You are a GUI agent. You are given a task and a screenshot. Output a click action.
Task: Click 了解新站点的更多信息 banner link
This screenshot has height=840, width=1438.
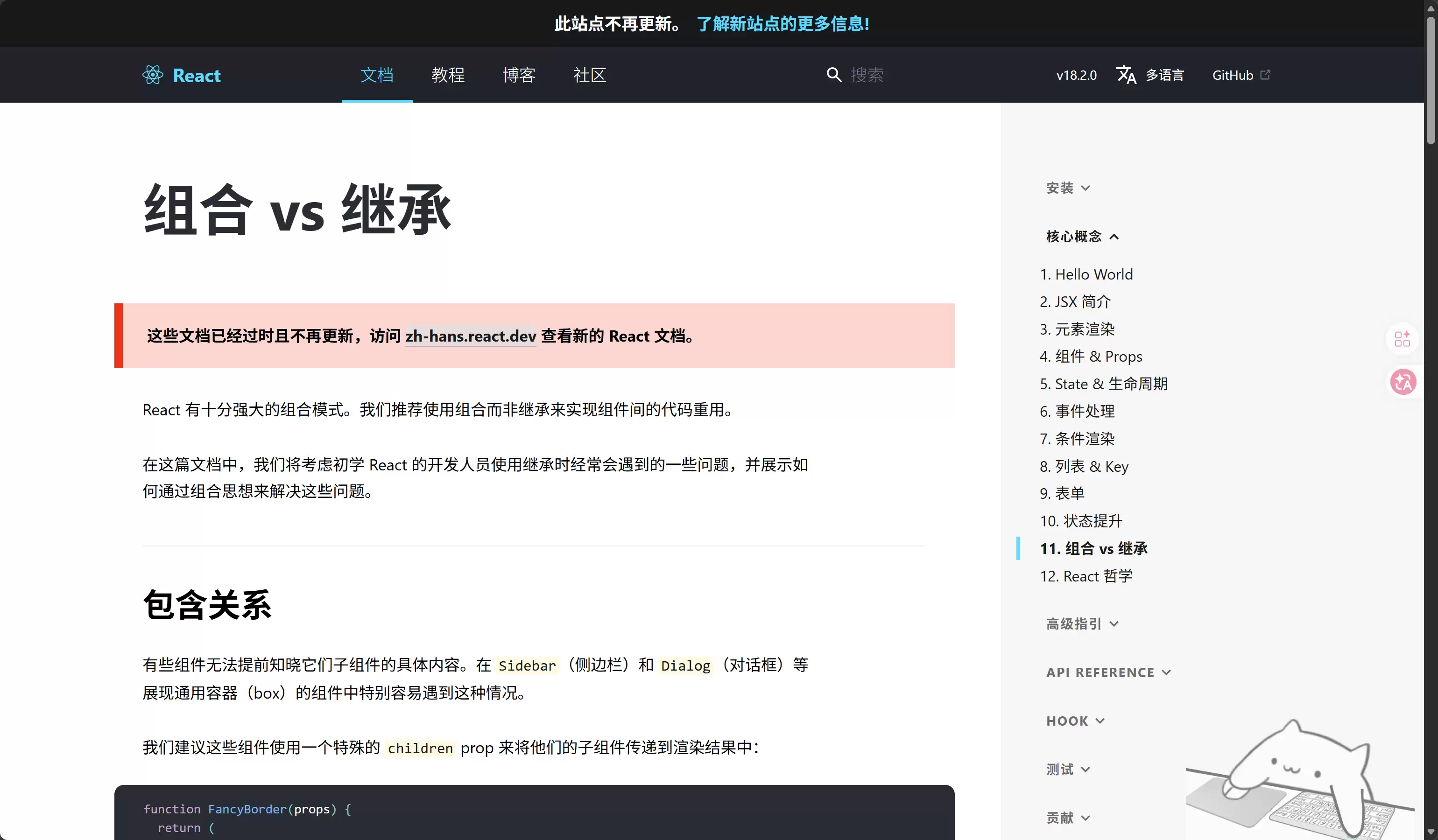pos(783,23)
